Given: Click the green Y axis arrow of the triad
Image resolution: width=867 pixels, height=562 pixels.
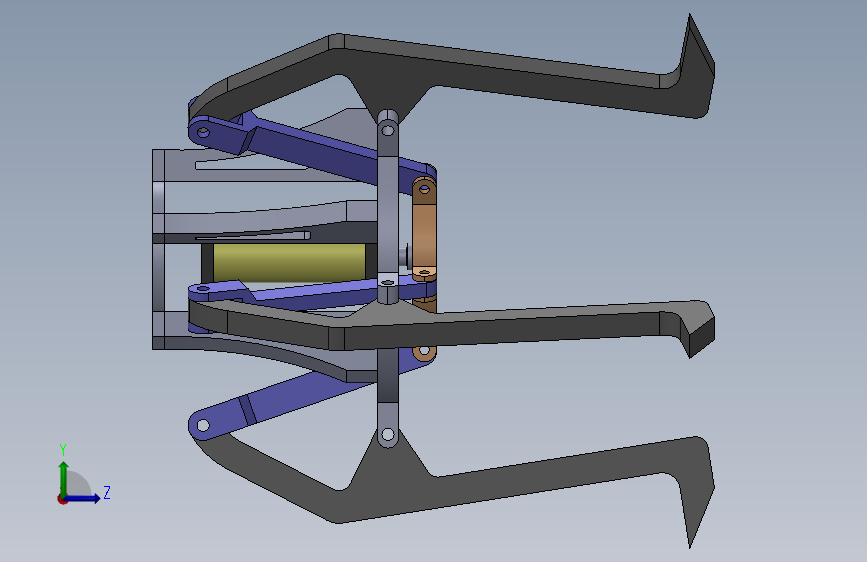Looking at the screenshot, I should tap(63, 478).
